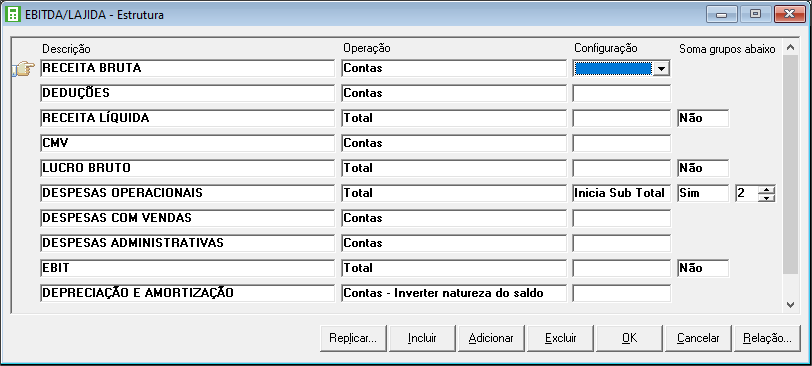Click the Operação field of DESPESAS COM VENDAS
This screenshot has width=812, height=366.
click(454, 218)
